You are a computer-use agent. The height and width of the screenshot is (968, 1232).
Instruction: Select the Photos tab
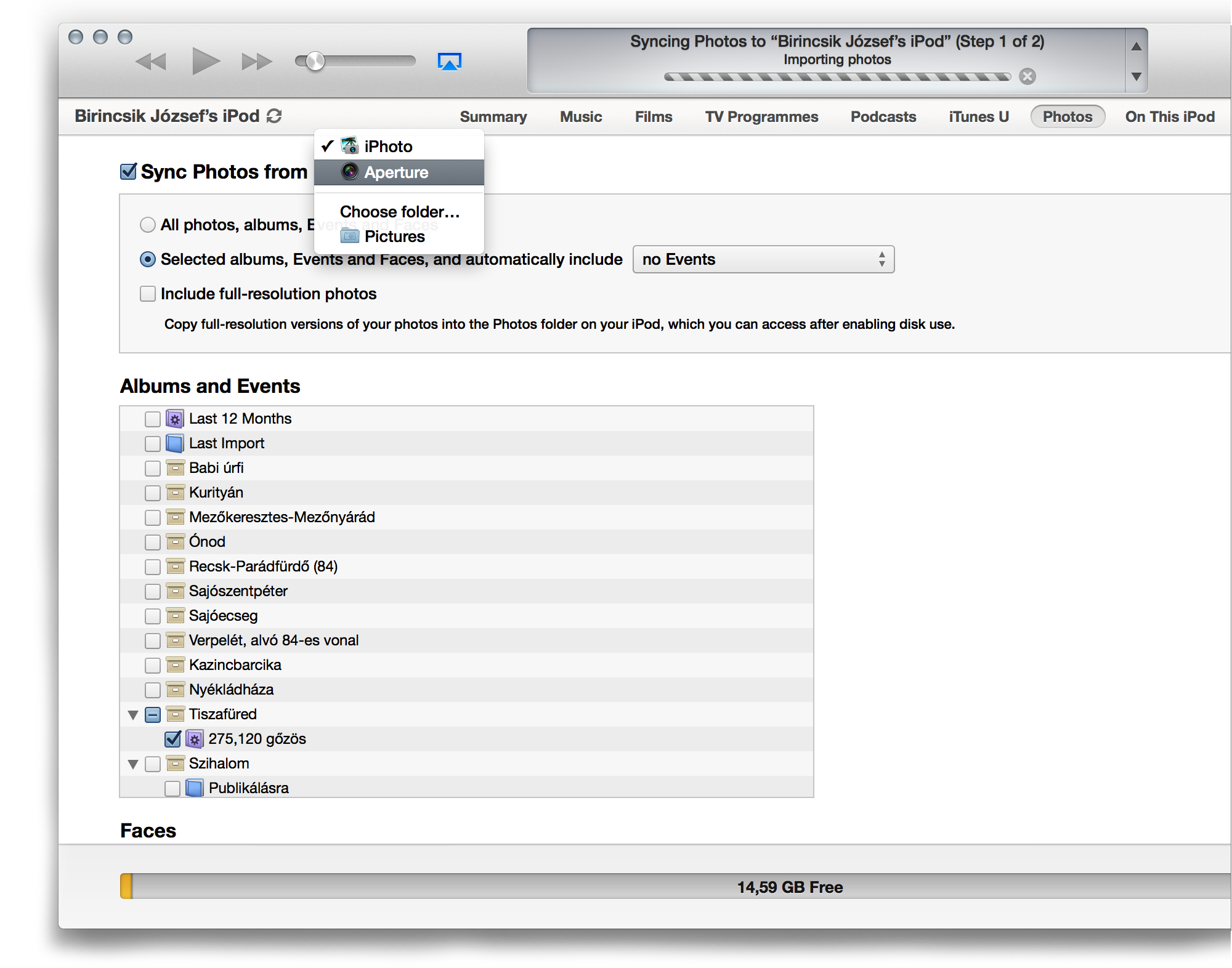1068,117
